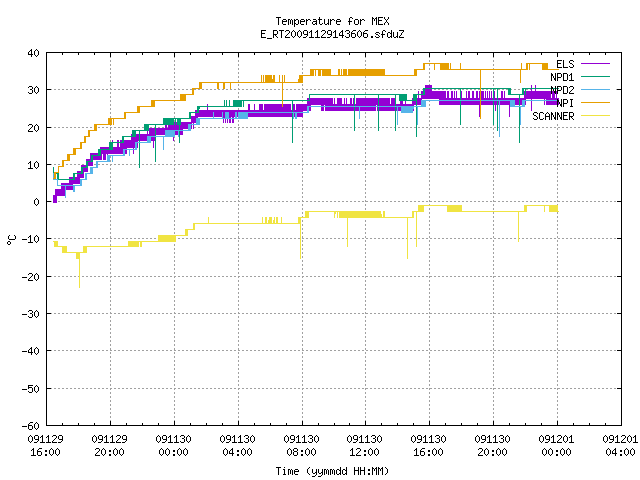The width and height of the screenshot is (640, 480).
Task: Click the SCANNER legend label
Action: click(x=553, y=116)
